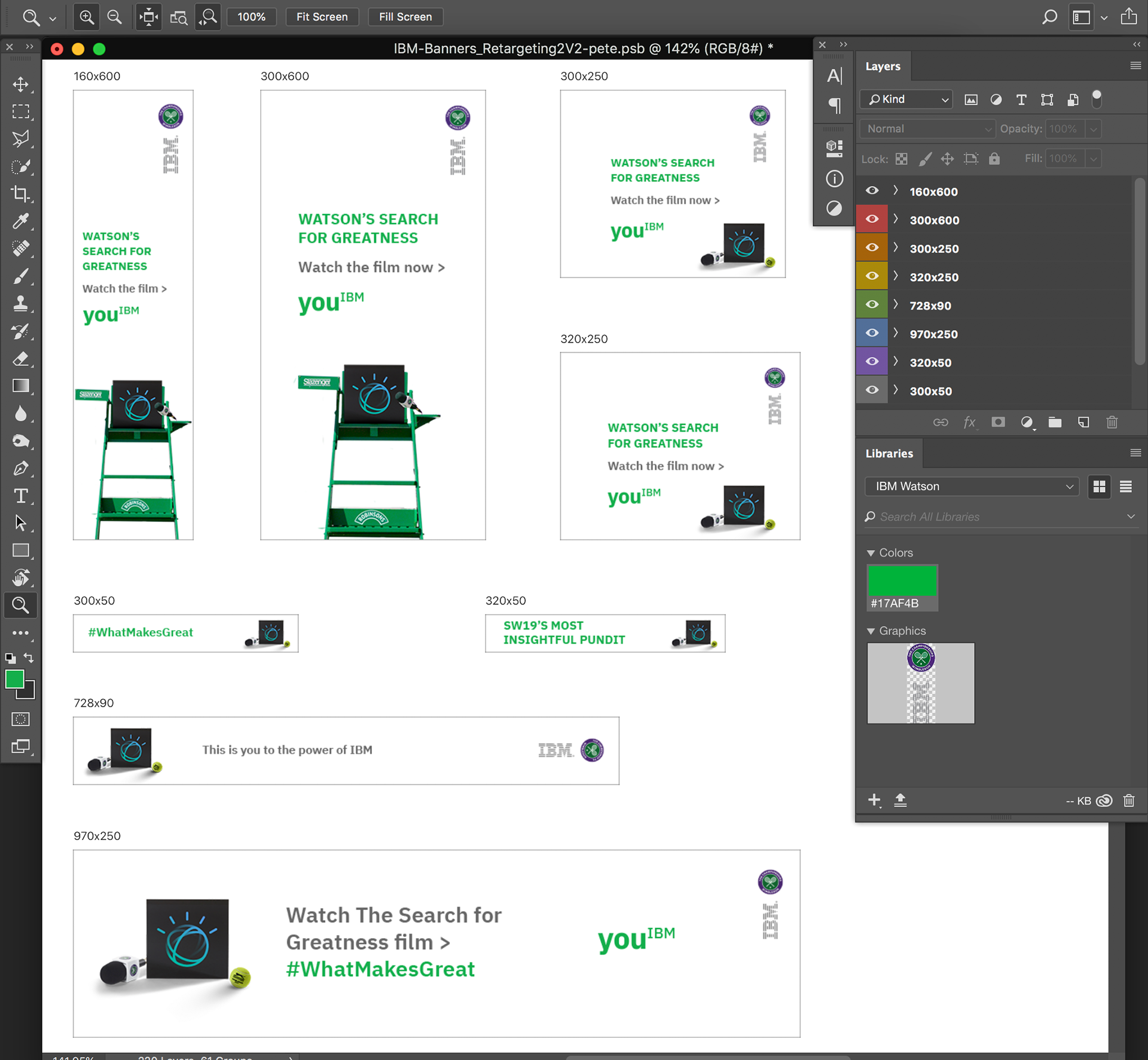Select the Gradient tool
Screen dimensions: 1148x1060
21,386
